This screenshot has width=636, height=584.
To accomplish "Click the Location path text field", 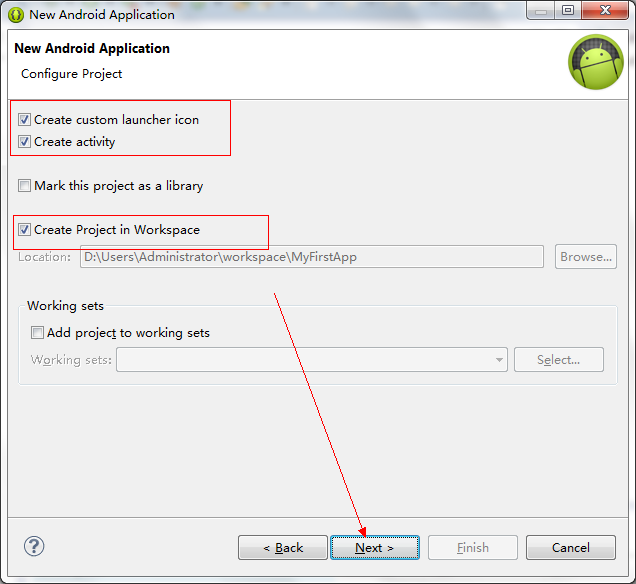I will point(312,257).
